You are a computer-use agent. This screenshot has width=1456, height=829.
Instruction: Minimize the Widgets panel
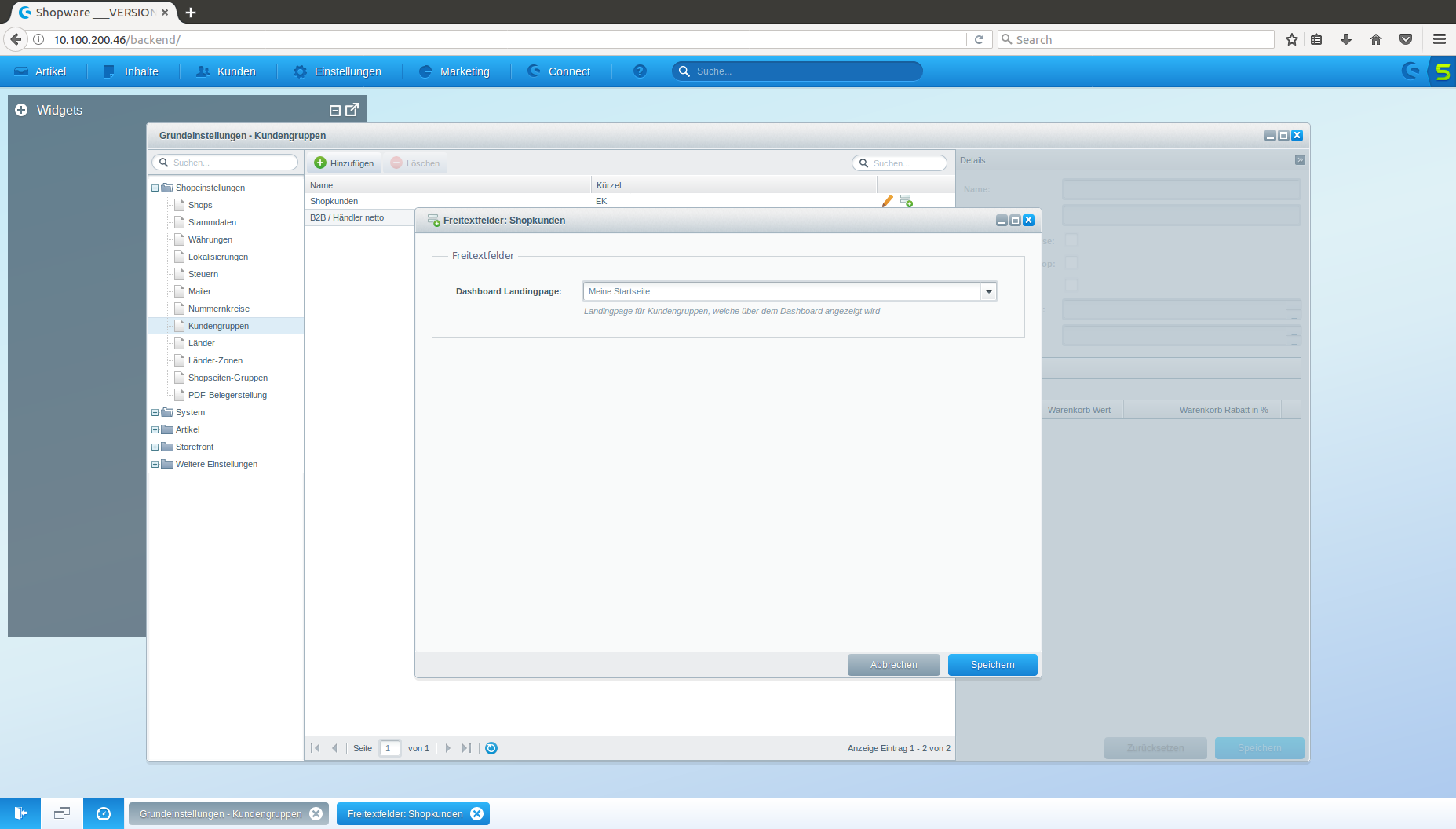tap(335, 111)
